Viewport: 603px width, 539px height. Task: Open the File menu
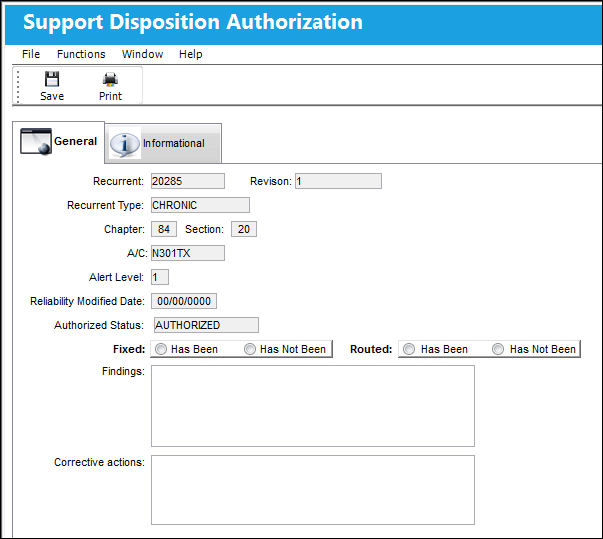[31, 54]
